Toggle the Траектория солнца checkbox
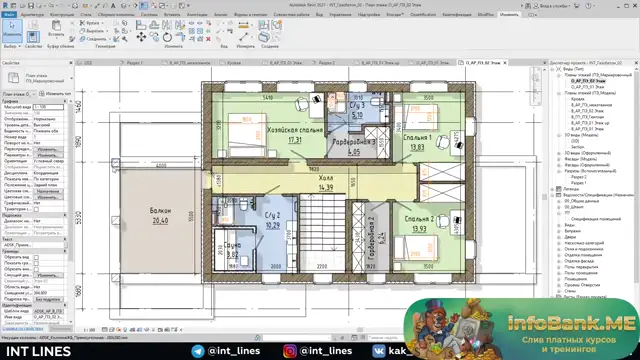Image resolution: width=640 pixels, height=360 pixels. (36, 209)
